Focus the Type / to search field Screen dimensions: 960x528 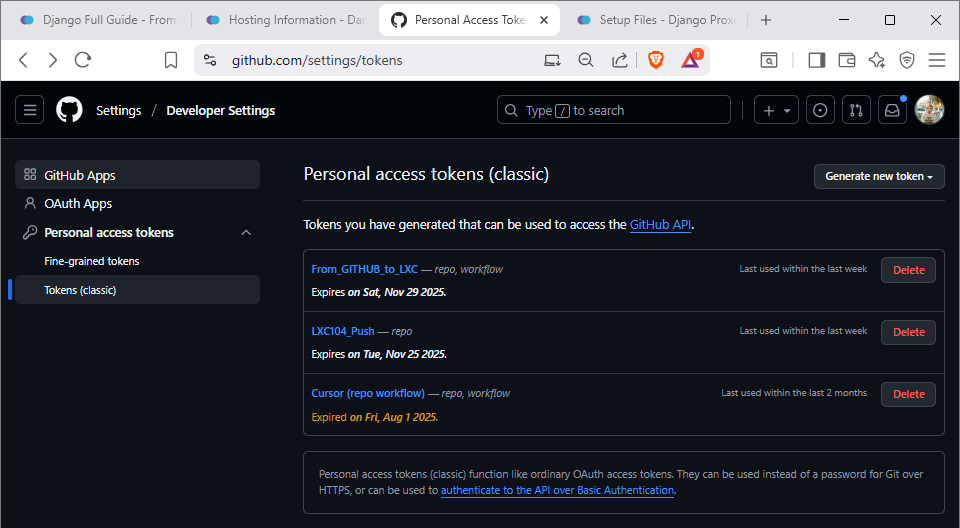click(614, 110)
